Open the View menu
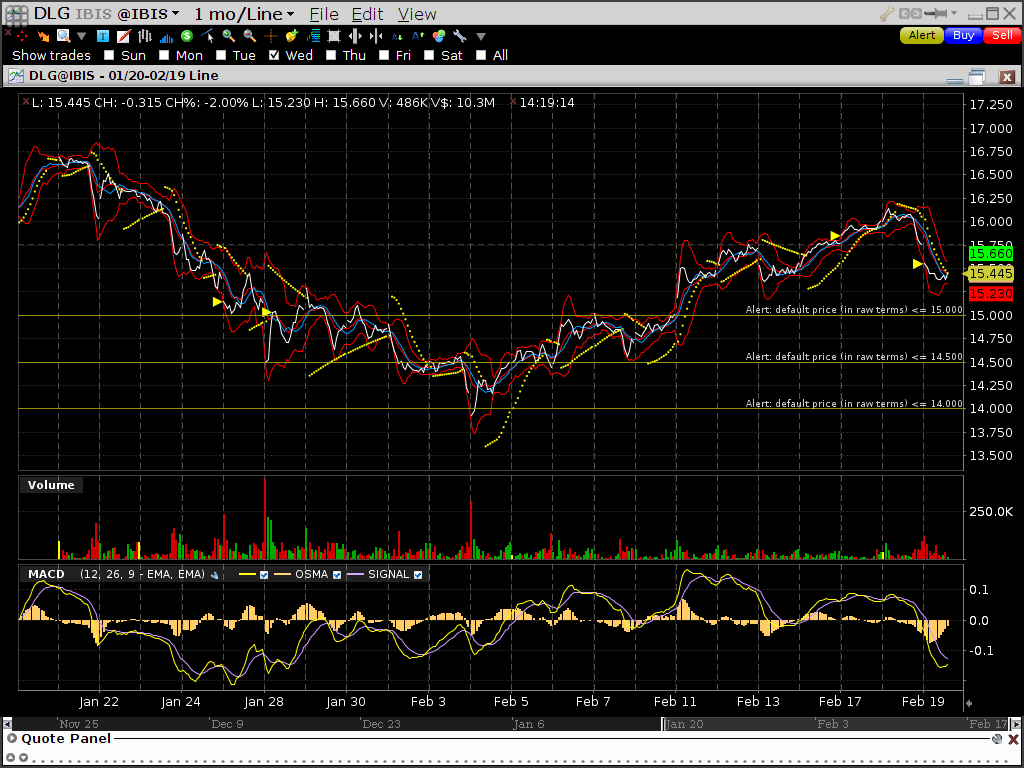This screenshot has height=768, width=1024. pos(417,14)
